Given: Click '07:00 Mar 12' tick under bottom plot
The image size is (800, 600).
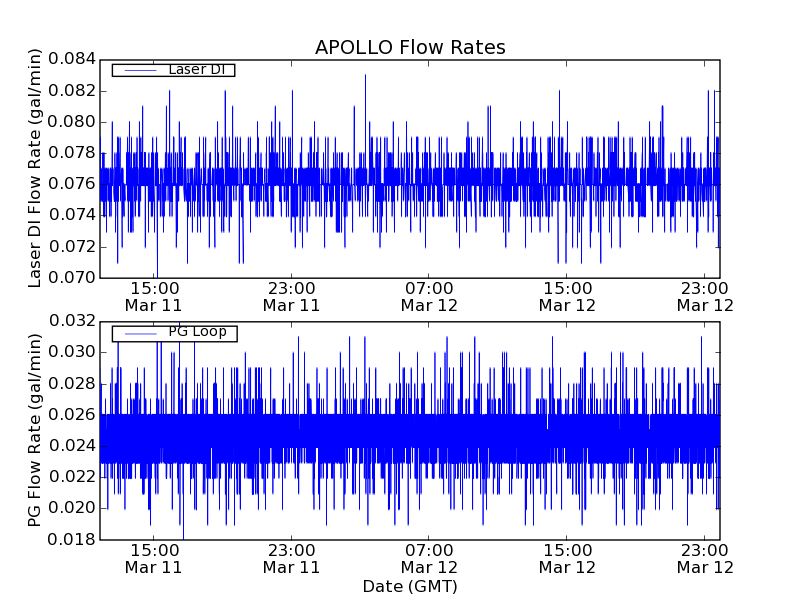Looking at the screenshot, I should pos(429,558).
